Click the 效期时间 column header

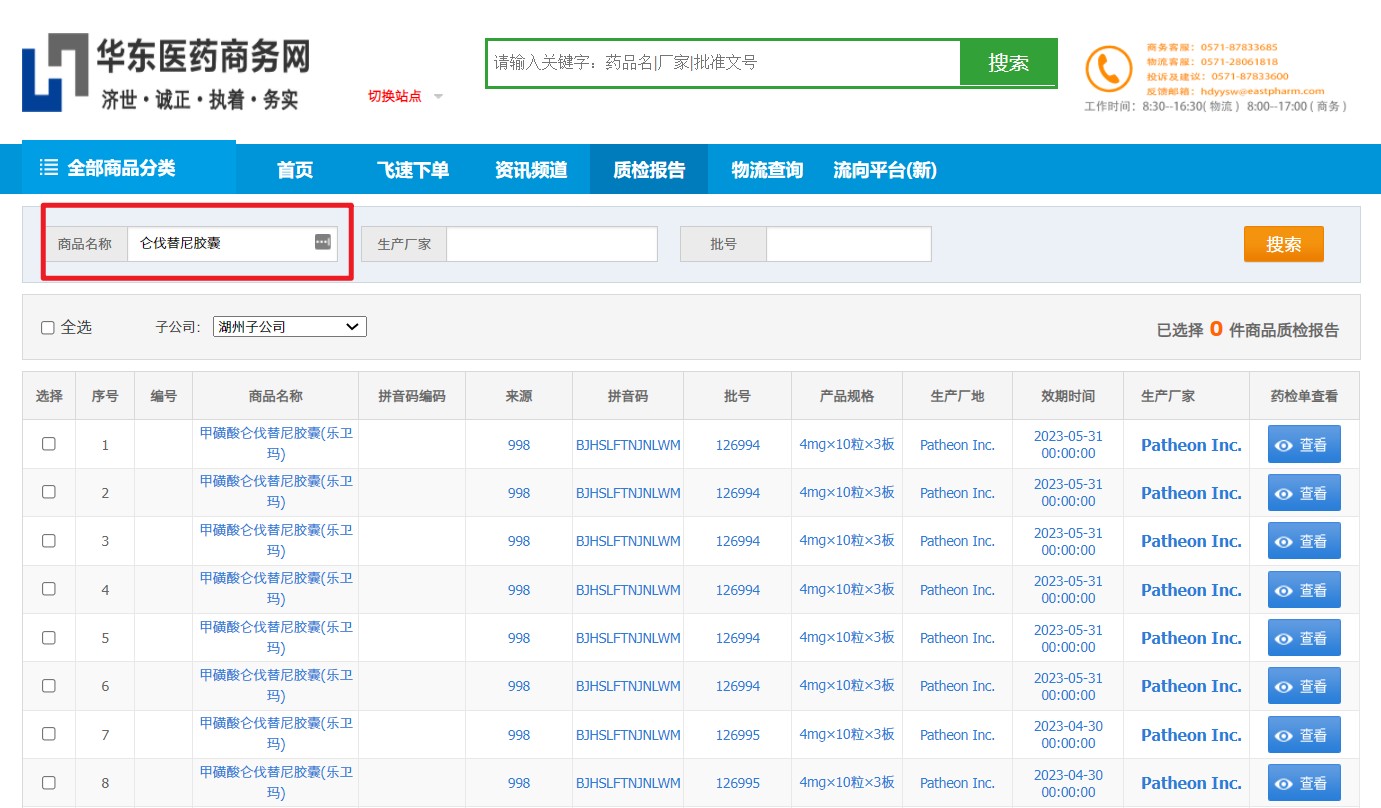point(1068,396)
